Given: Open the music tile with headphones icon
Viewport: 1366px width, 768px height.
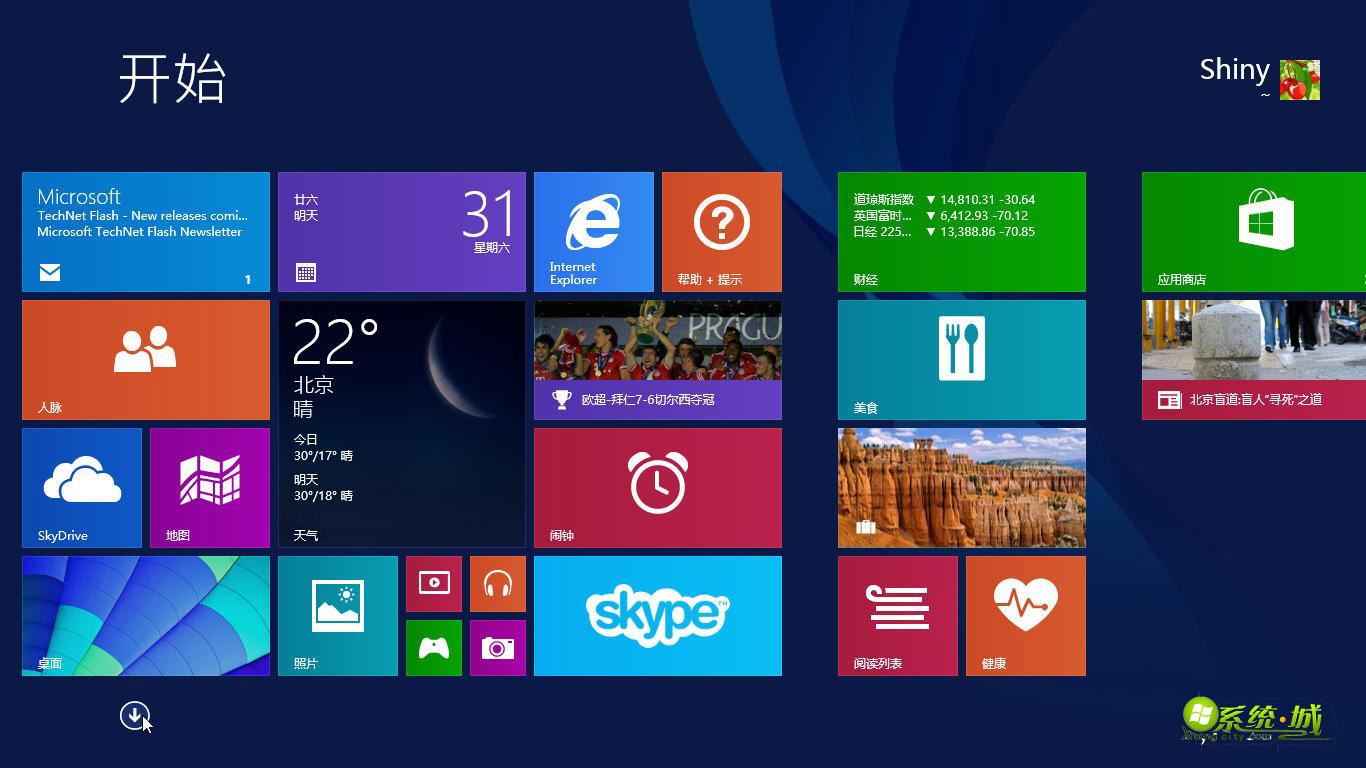Looking at the screenshot, I should [x=497, y=584].
